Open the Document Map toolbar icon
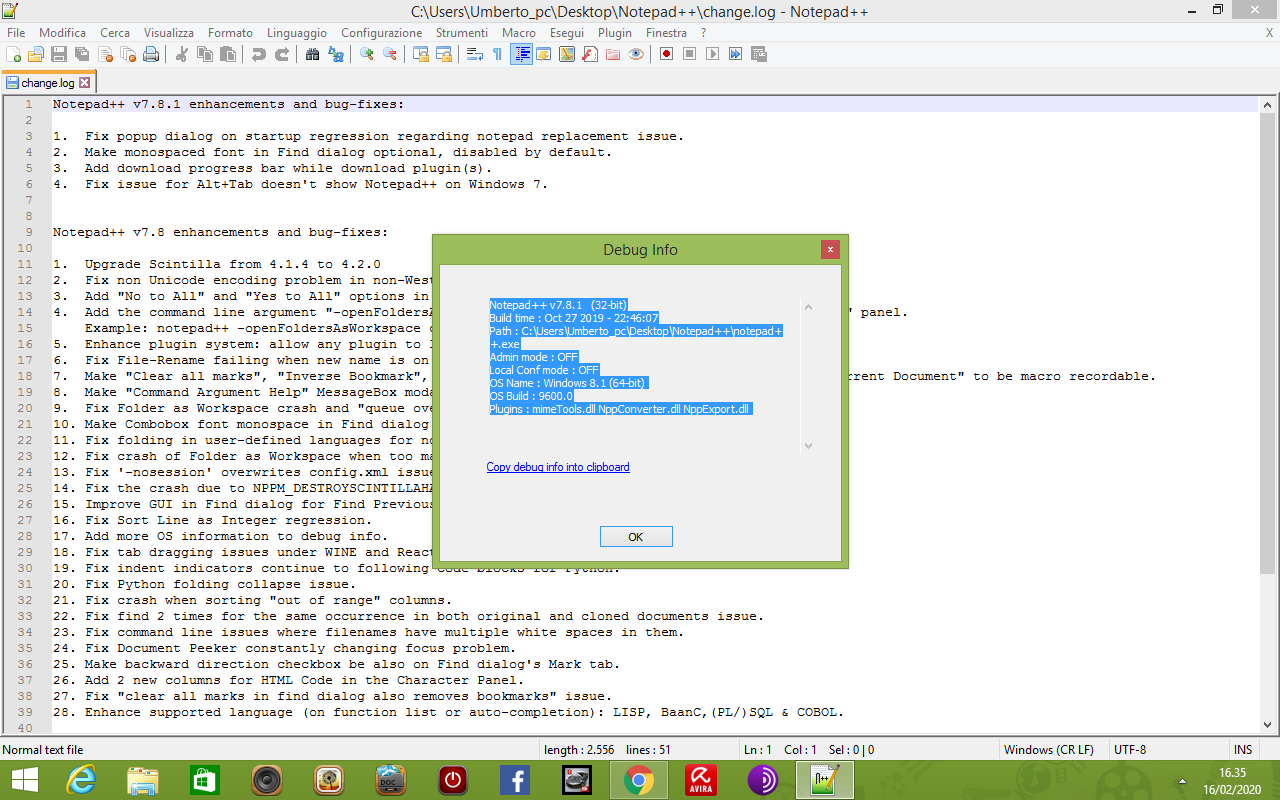 click(566, 54)
